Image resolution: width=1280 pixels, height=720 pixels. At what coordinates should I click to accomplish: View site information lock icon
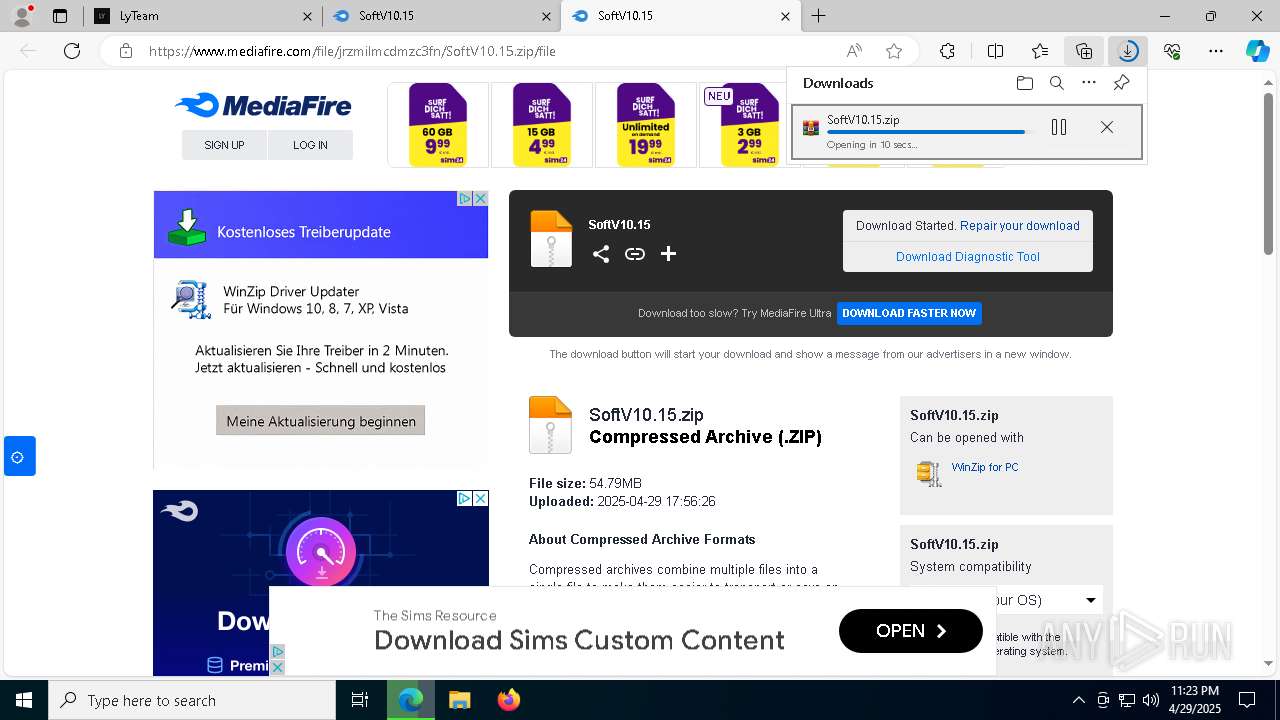125,51
